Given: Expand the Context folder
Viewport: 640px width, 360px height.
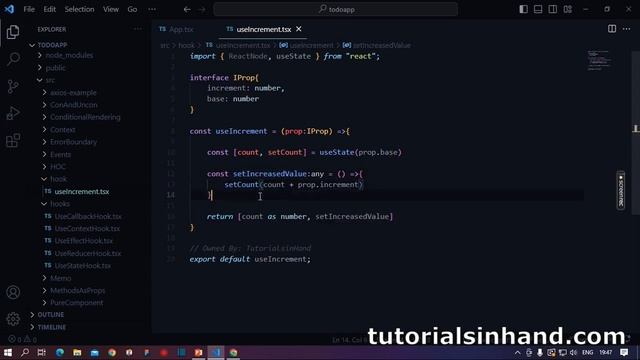Looking at the screenshot, I should tap(62, 130).
